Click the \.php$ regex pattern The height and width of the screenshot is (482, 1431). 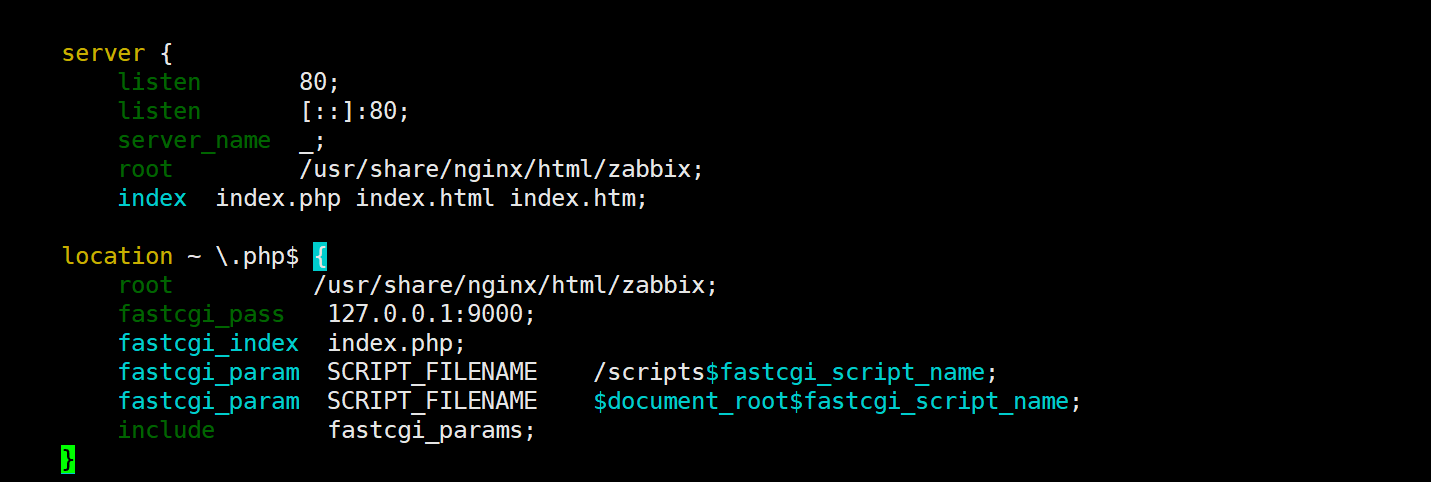tap(257, 257)
